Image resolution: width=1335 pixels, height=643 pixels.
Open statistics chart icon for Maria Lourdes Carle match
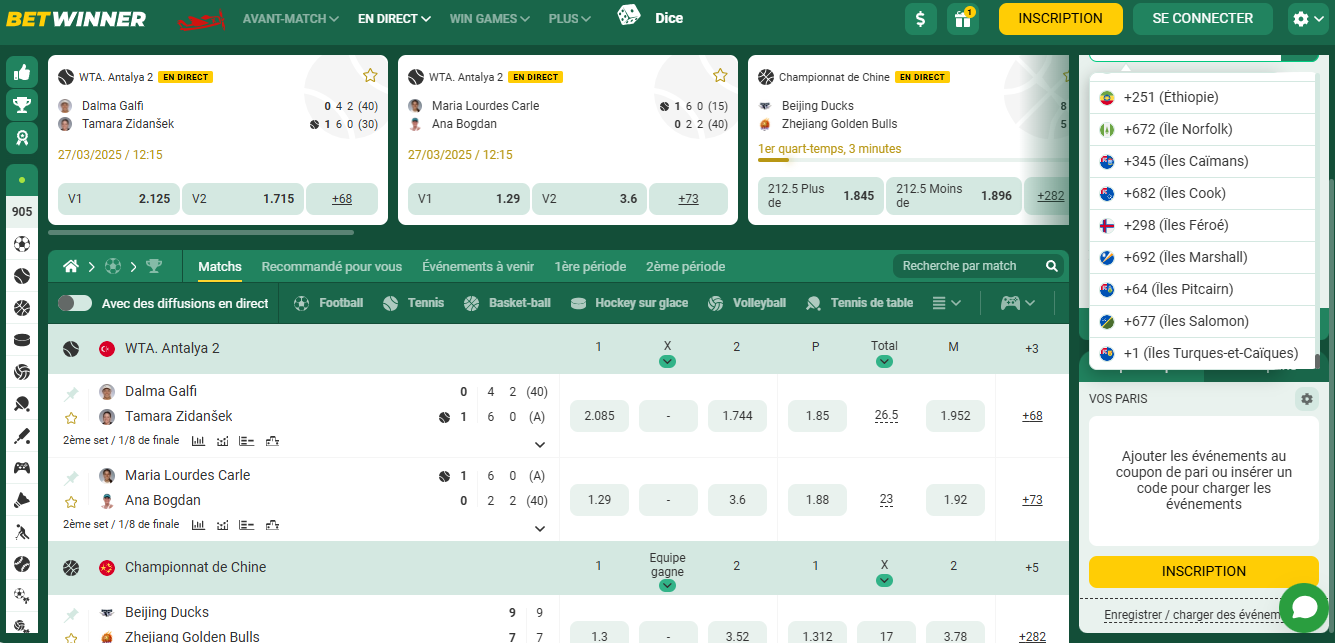click(198, 524)
